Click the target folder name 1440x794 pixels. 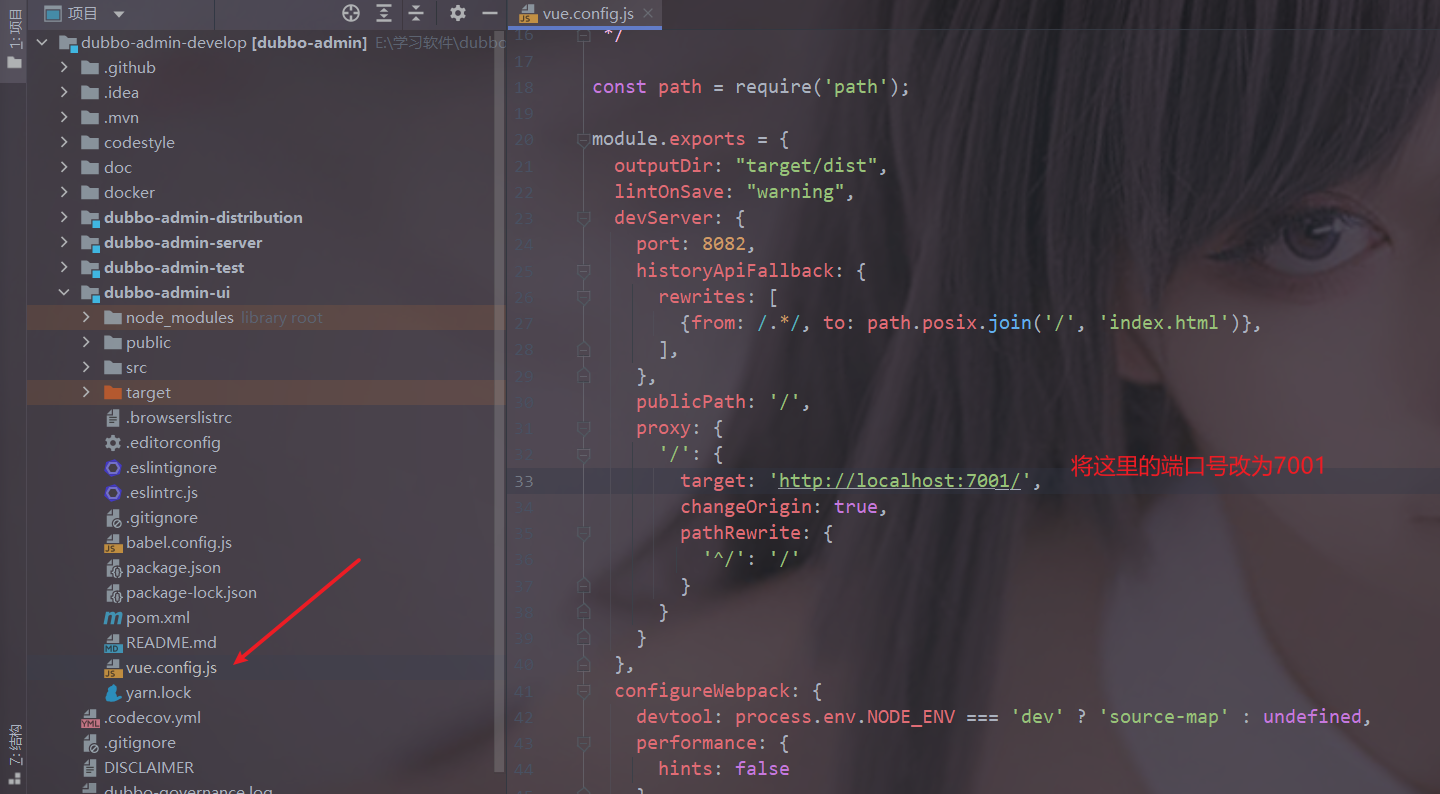point(148,393)
